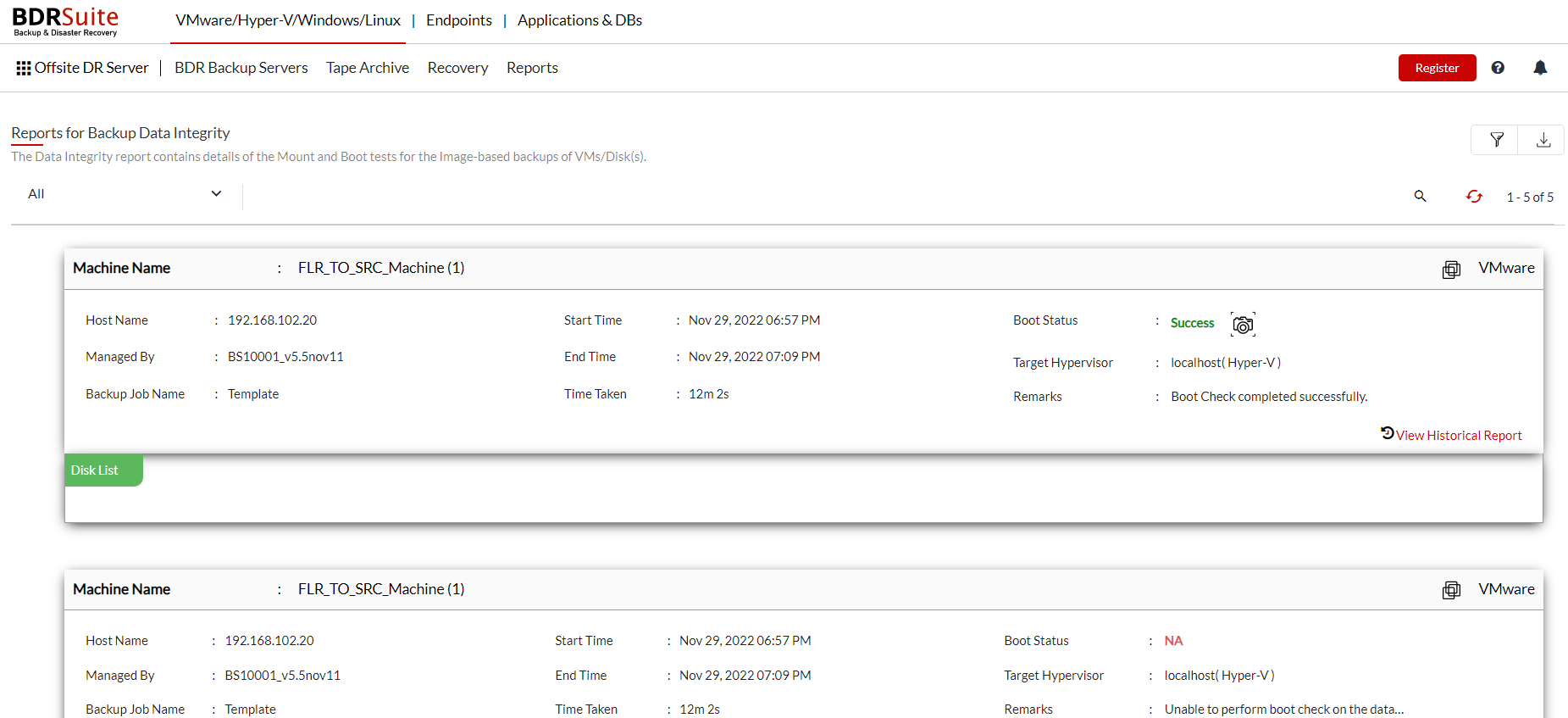Click VMware icon in first machine card header

pyautogui.click(x=1451, y=270)
